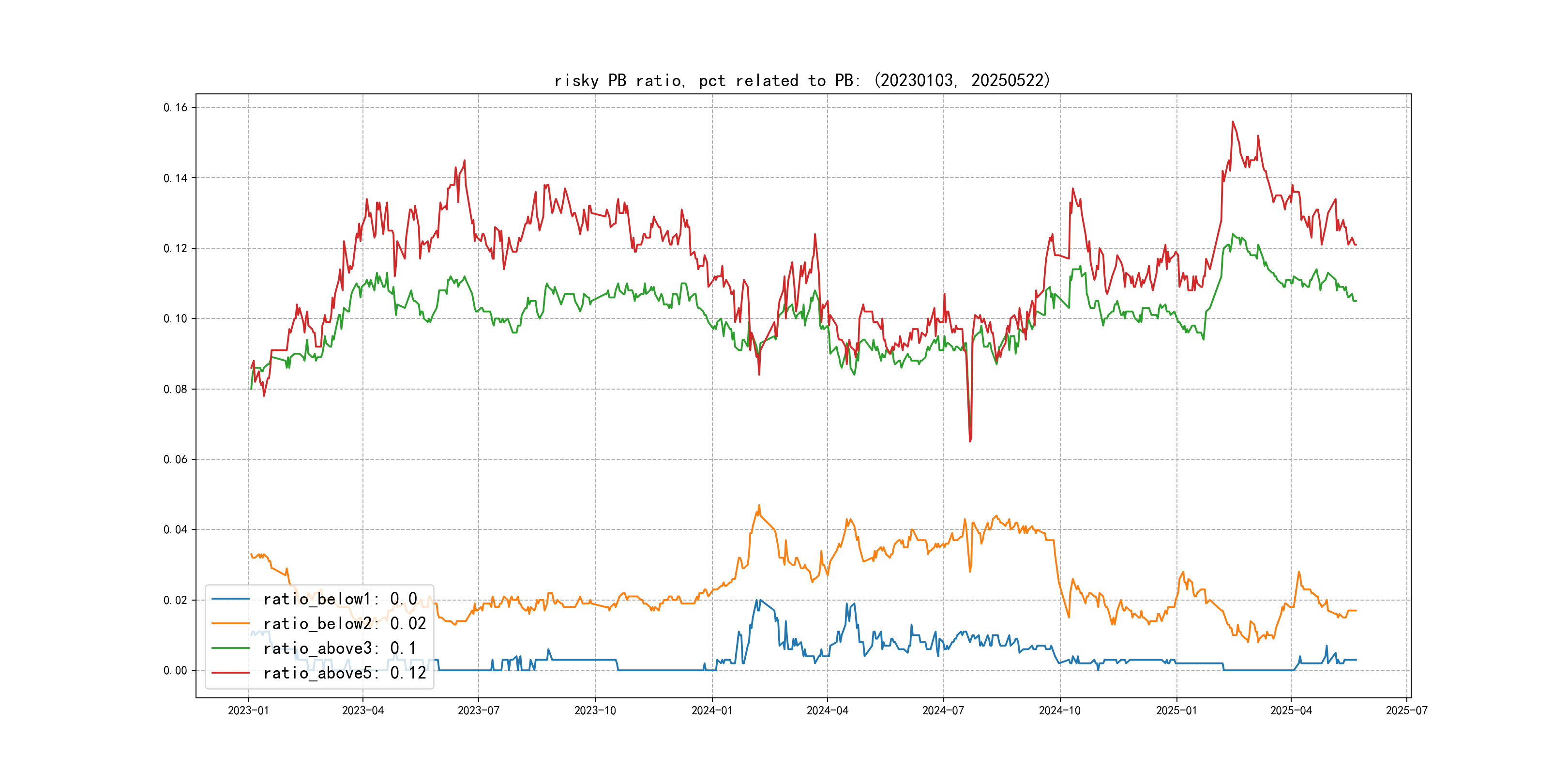Screen dimensions: 1568x784
Task: Click the 0.16 y-axis tick label
Action: (x=175, y=108)
